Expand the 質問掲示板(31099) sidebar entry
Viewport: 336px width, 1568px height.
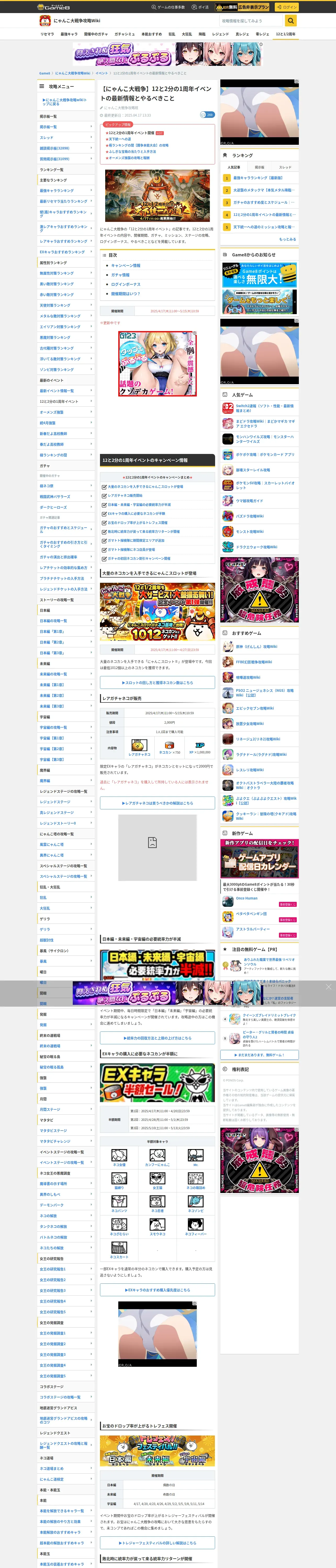(x=66, y=159)
